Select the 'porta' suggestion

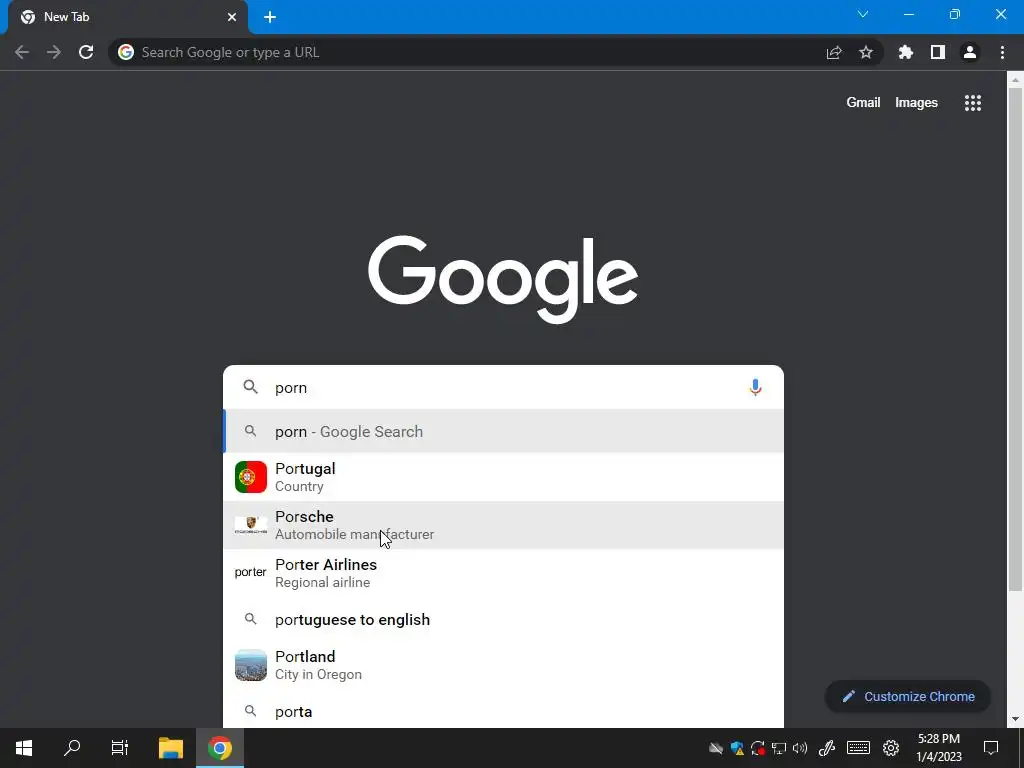[x=503, y=711]
